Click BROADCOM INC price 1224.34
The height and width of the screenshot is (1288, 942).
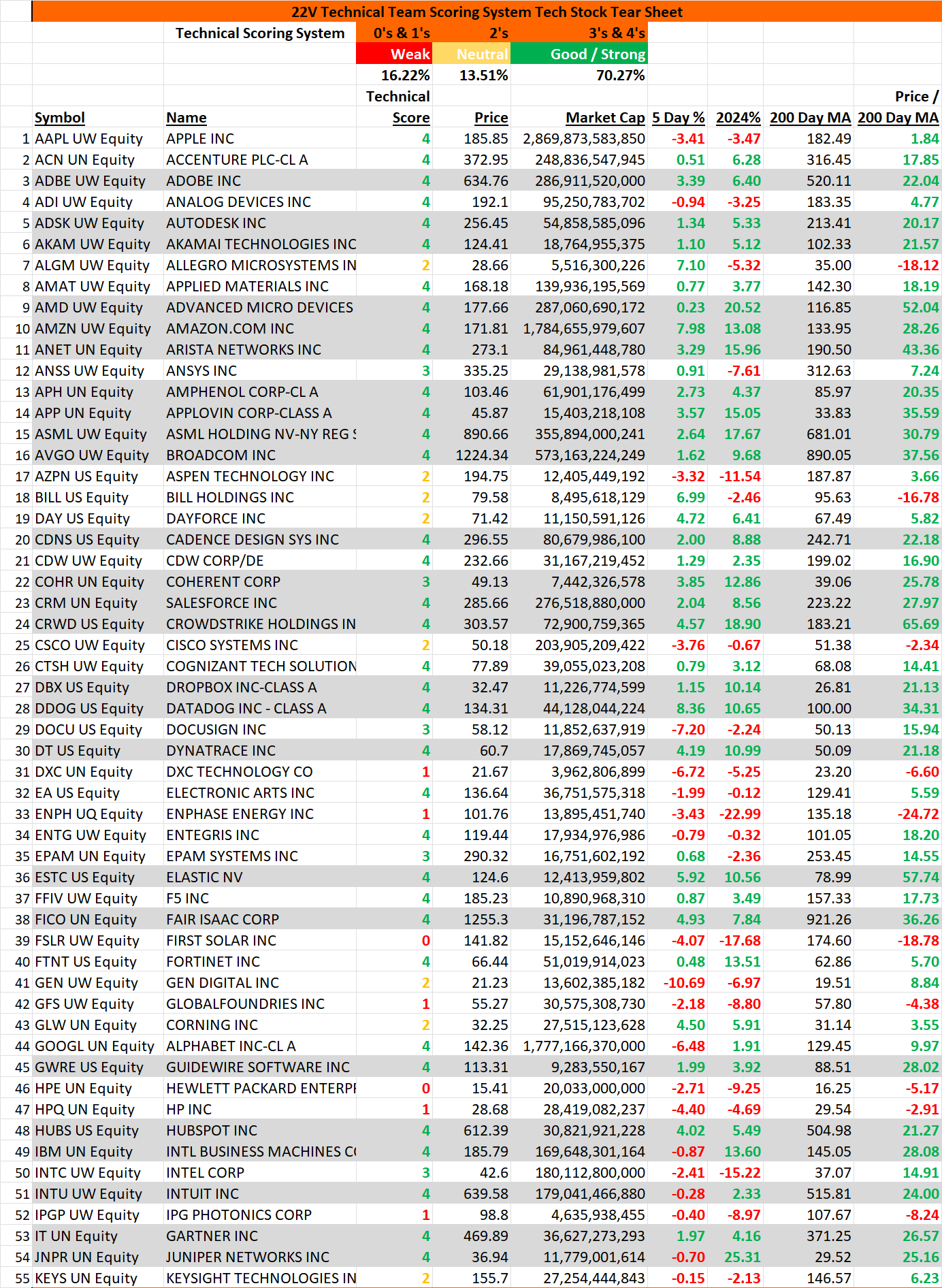click(x=482, y=455)
